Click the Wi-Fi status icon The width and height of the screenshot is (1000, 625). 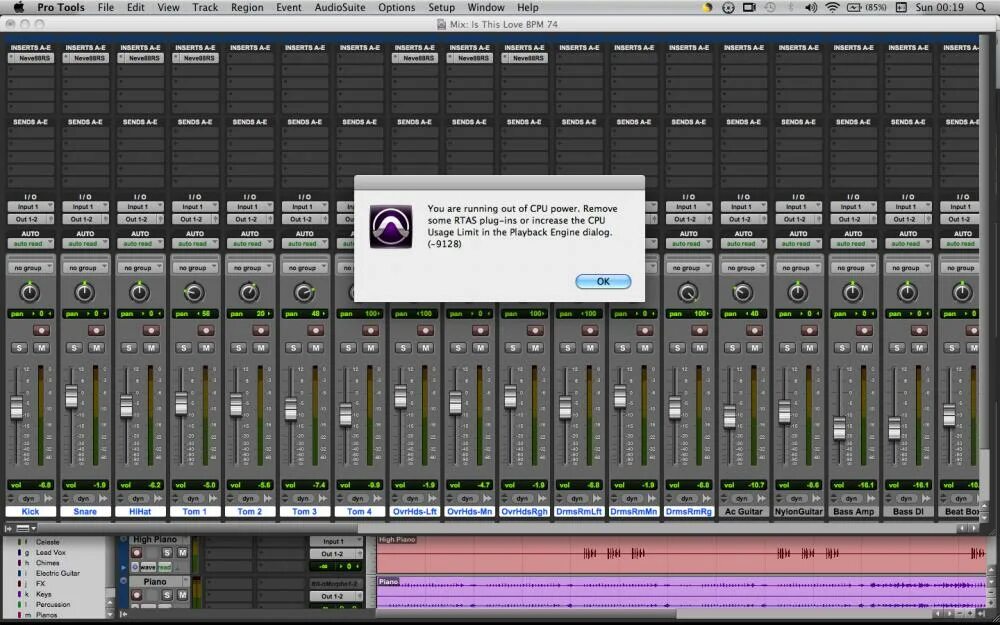[832, 8]
